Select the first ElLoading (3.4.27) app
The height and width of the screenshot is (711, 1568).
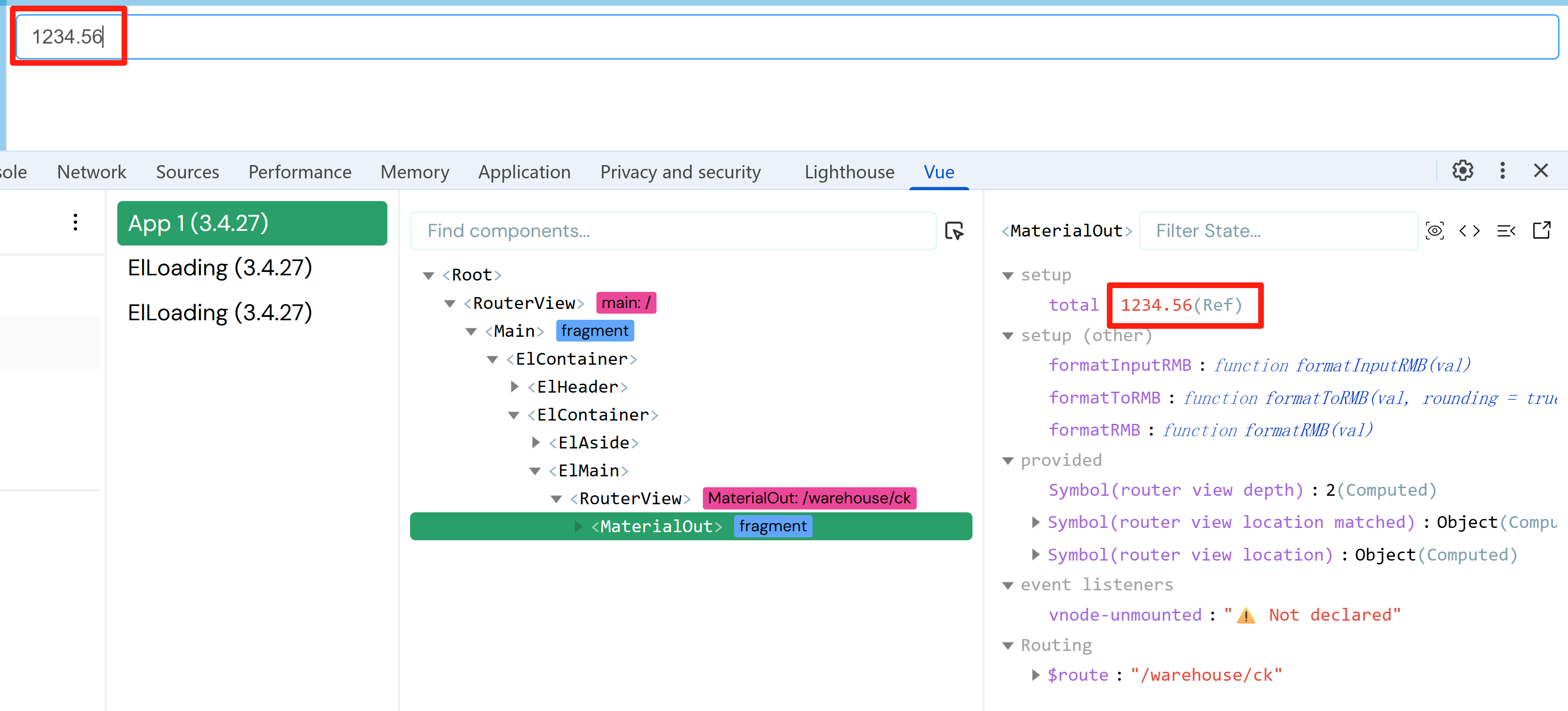point(220,268)
